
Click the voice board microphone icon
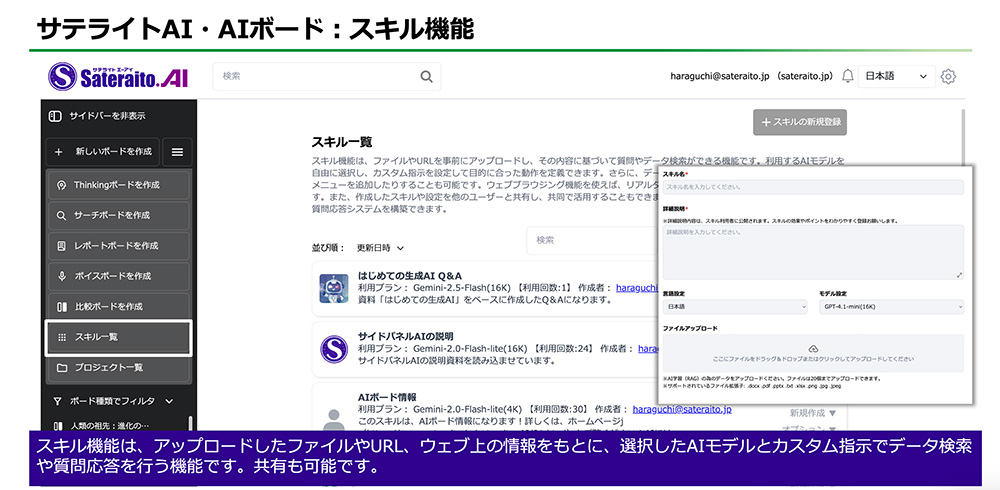[62, 276]
